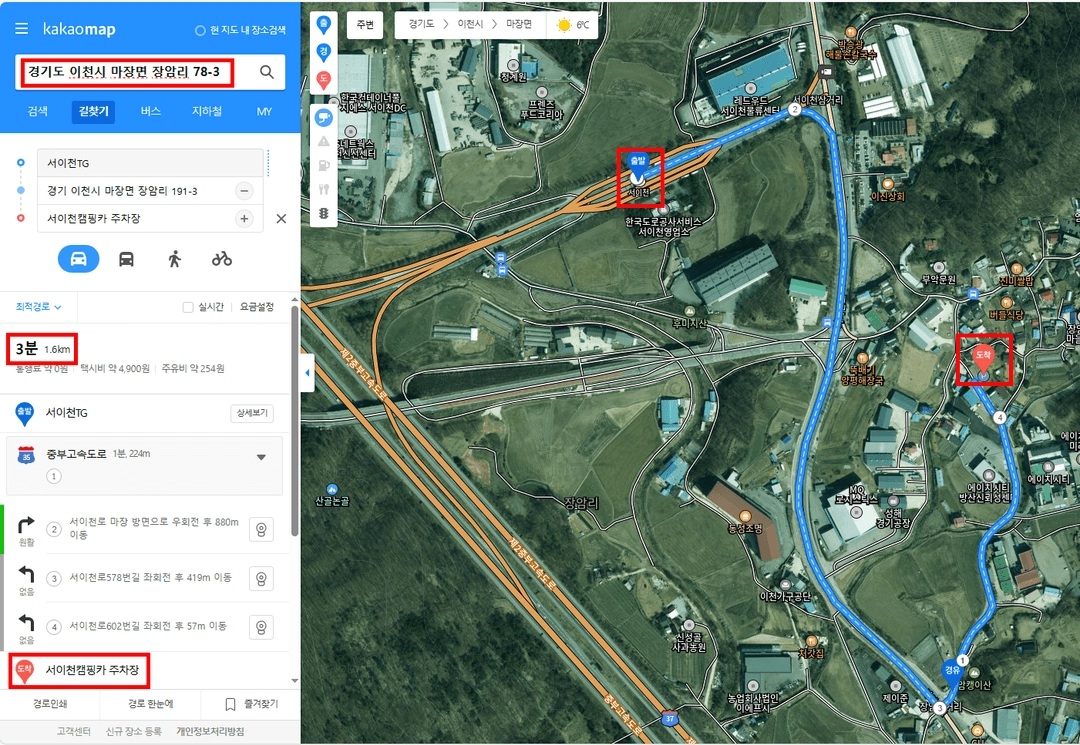Click the 상세보기 button next to 서이천TG
Viewport: 1080px width, 745px height.
point(251,413)
